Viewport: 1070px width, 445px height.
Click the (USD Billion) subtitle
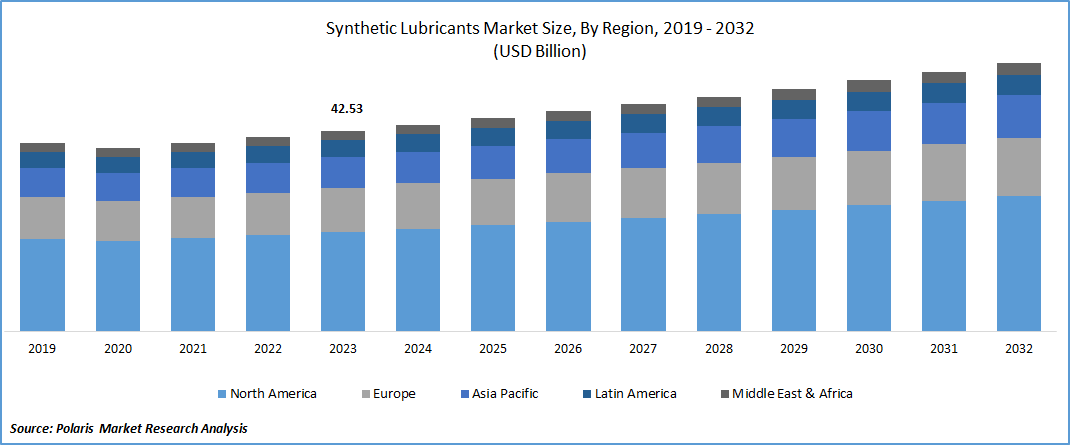click(540, 53)
